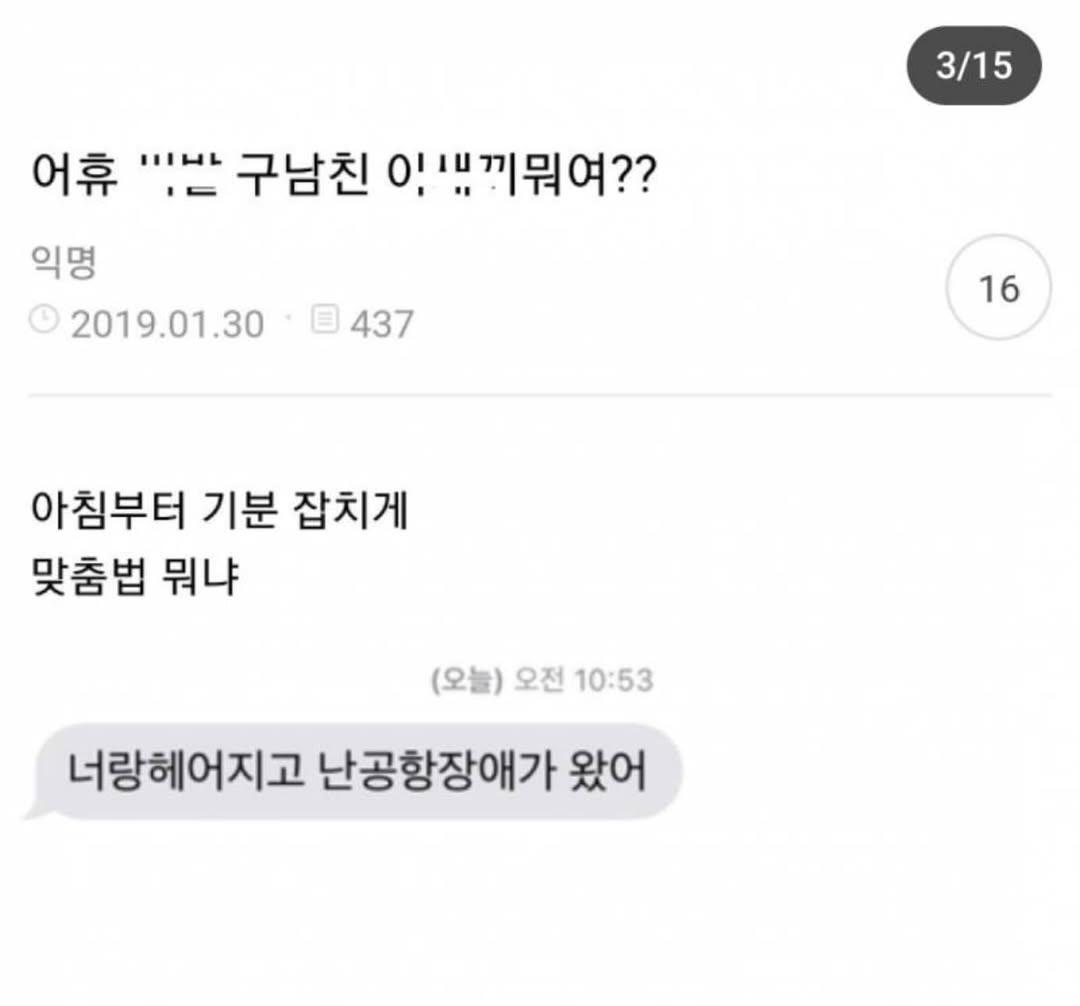Viewport: 1080px width, 1006px height.
Task: Click the bubble text 난공항장애가 왔어
Action: point(482,771)
